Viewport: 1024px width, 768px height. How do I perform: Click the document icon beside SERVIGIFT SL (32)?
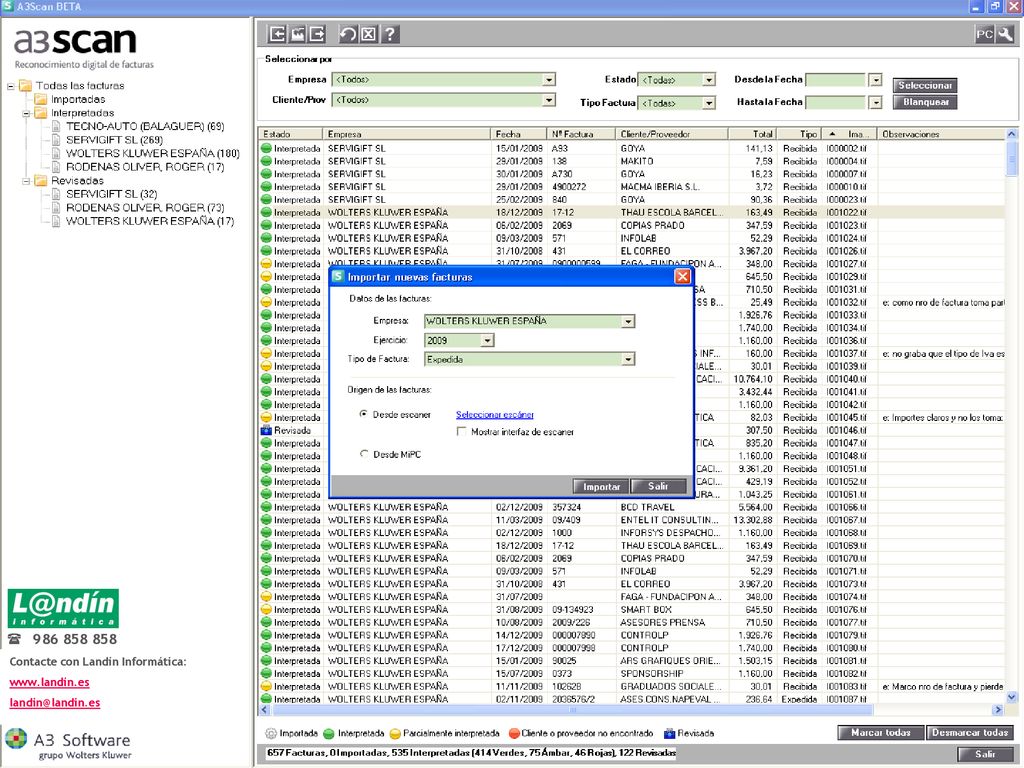pyautogui.click(x=56, y=194)
